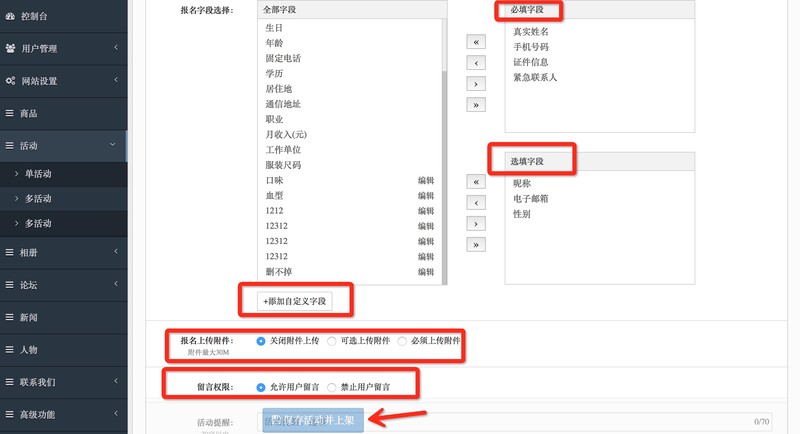Click the list icon beside 新闻
Image resolution: width=800 pixels, height=434 pixels.
(x=10, y=317)
